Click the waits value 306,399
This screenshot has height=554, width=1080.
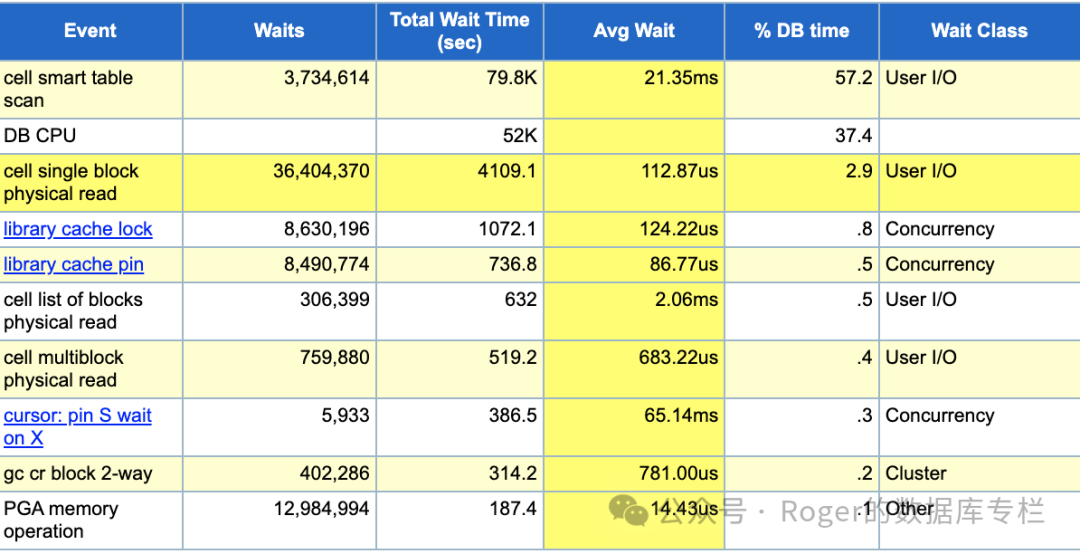click(x=335, y=300)
